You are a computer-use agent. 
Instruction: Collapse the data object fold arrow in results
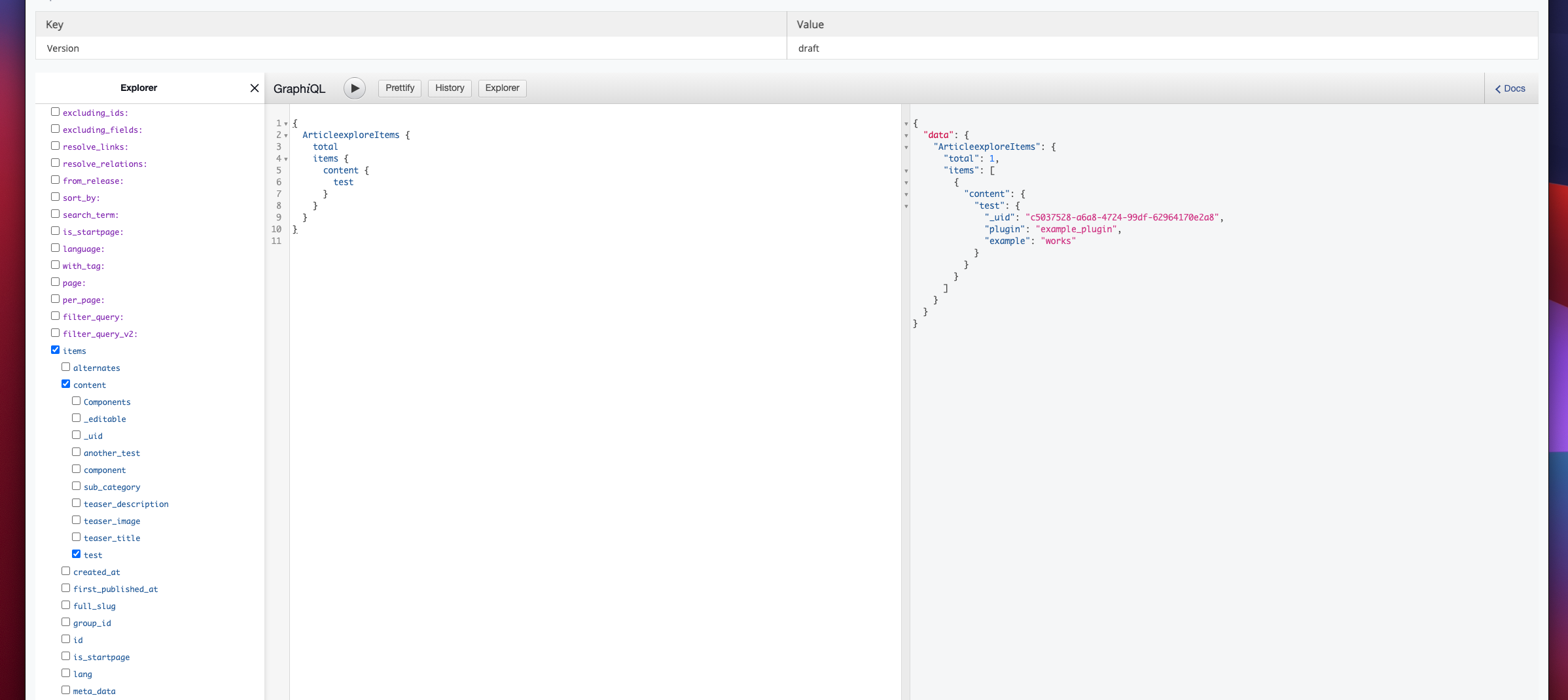point(906,135)
